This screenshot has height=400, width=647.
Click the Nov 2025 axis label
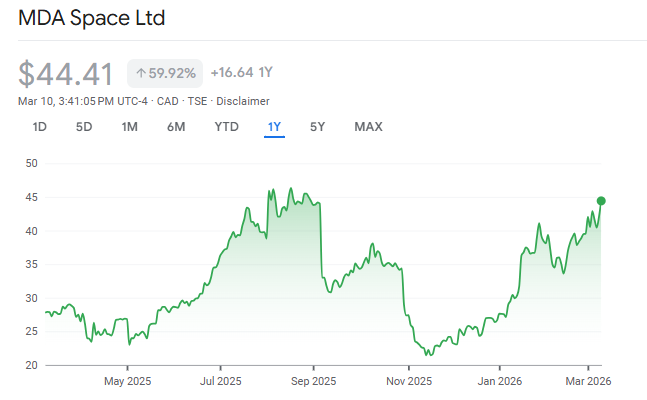pyautogui.click(x=409, y=381)
